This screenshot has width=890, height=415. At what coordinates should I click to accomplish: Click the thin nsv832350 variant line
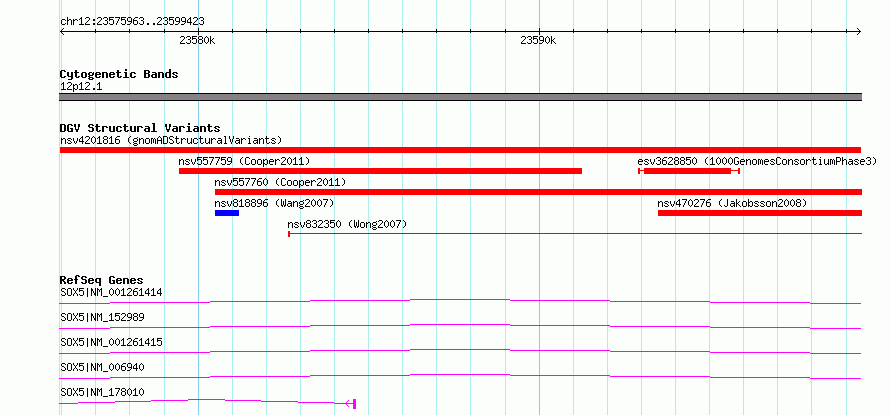pyautogui.click(x=575, y=234)
